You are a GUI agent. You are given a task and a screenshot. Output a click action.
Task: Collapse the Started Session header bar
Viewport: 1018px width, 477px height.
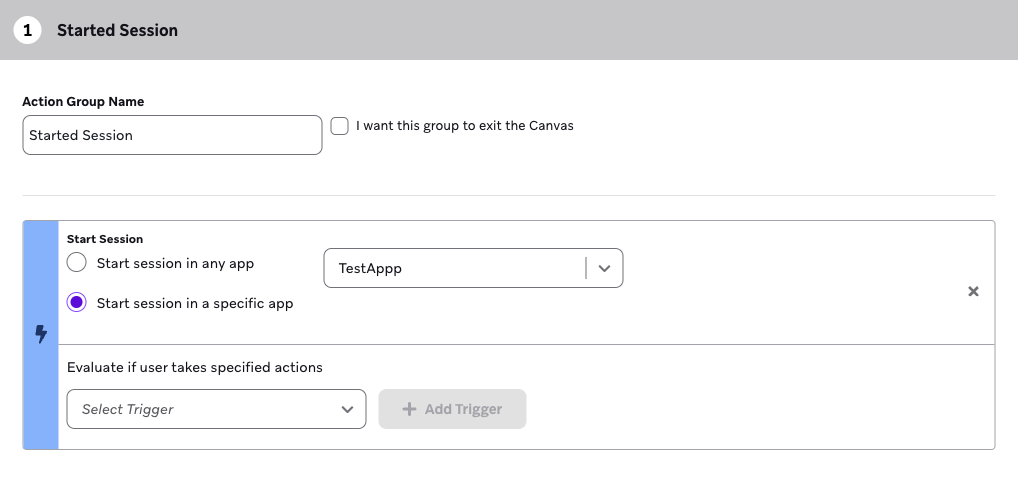click(x=509, y=30)
